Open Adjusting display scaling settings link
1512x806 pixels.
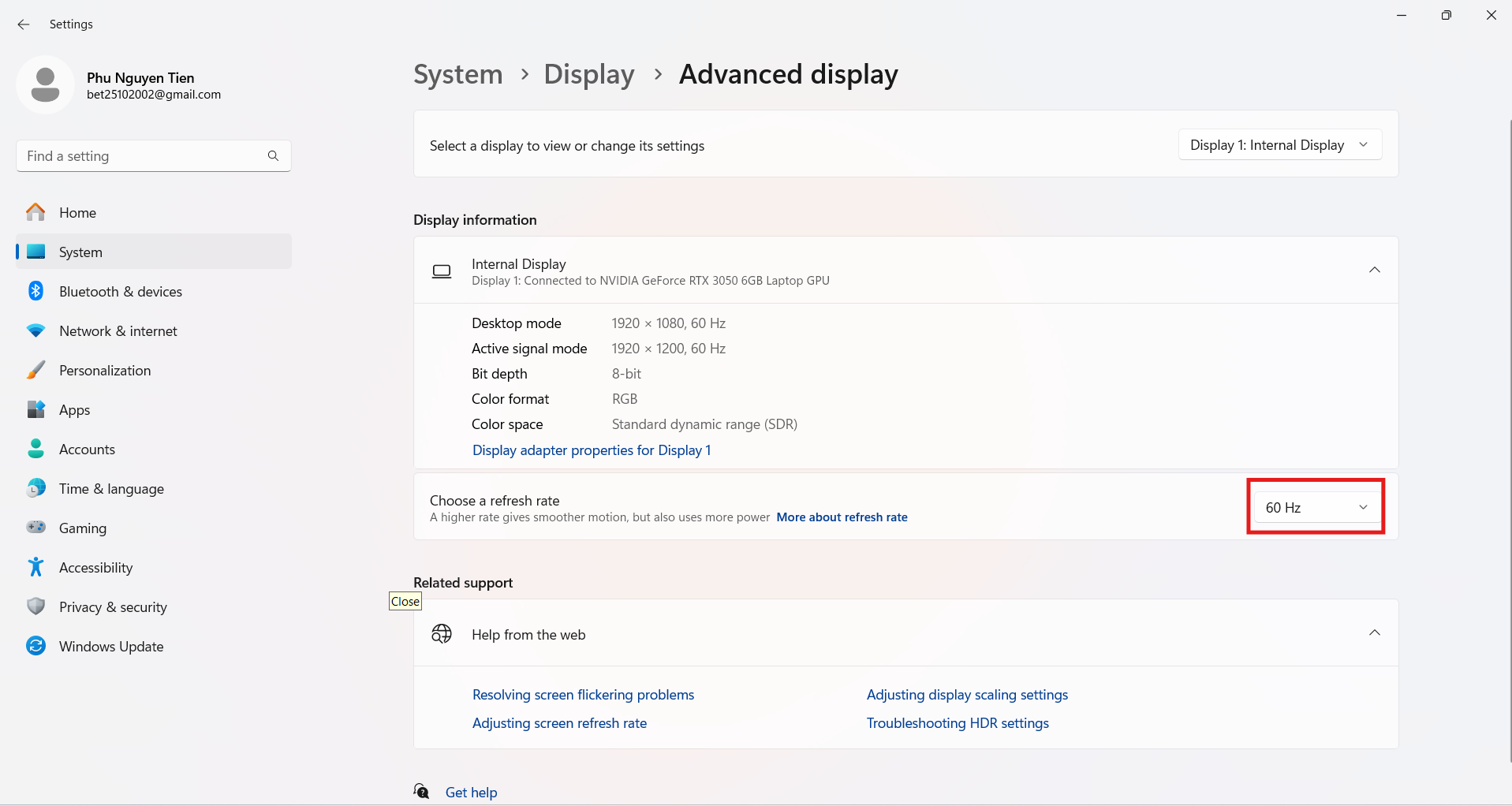pyautogui.click(x=967, y=695)
